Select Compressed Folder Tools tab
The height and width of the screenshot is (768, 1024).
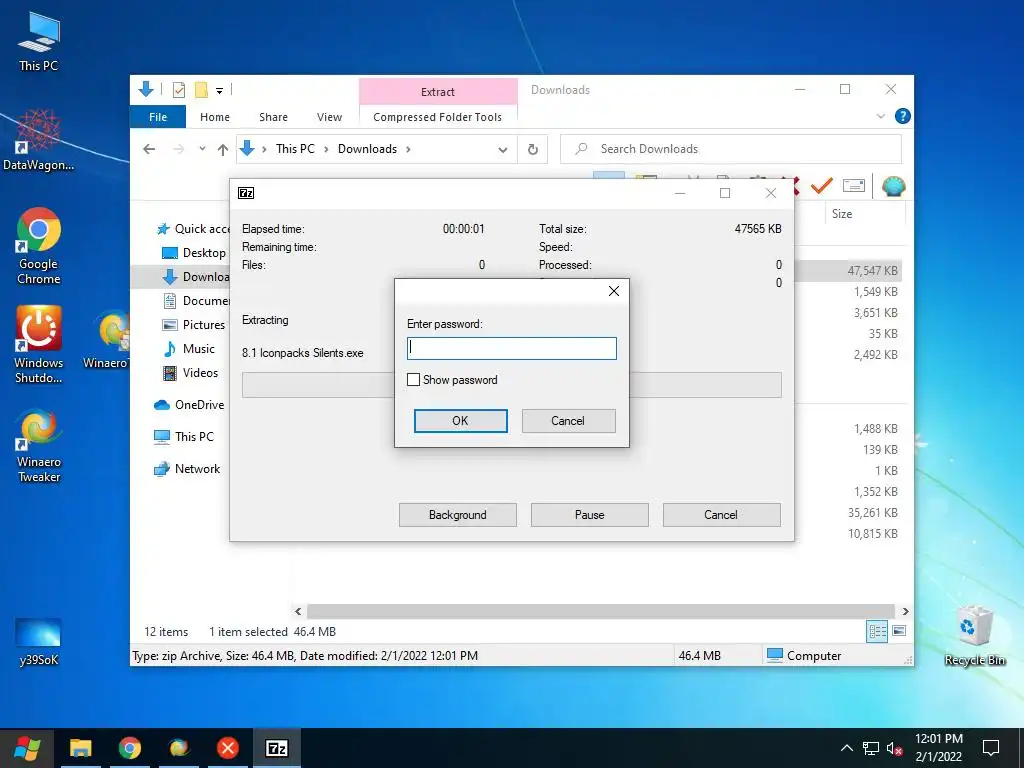[x=438, y=117]
